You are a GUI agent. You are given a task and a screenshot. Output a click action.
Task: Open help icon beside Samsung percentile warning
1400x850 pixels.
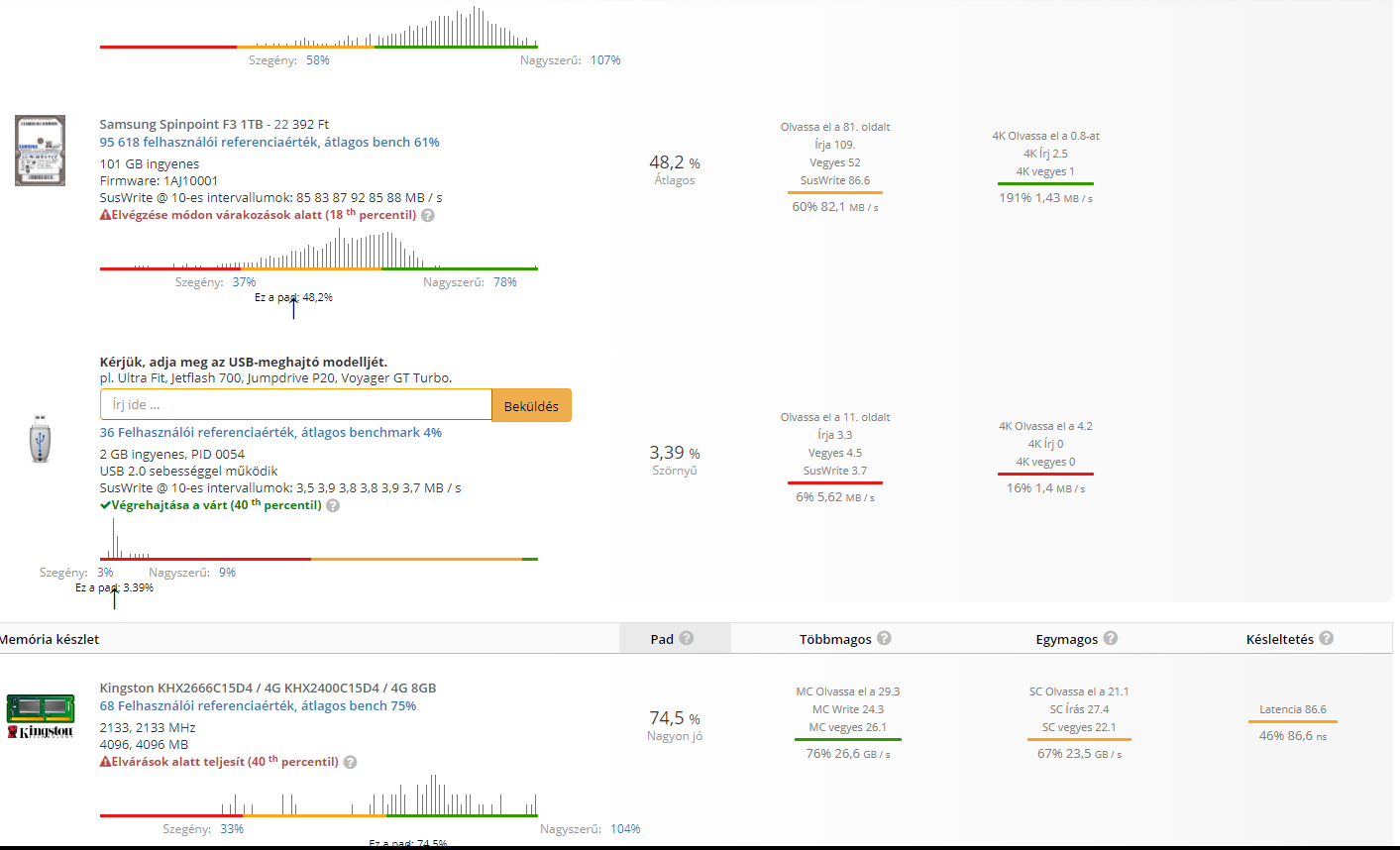point(428,215)
